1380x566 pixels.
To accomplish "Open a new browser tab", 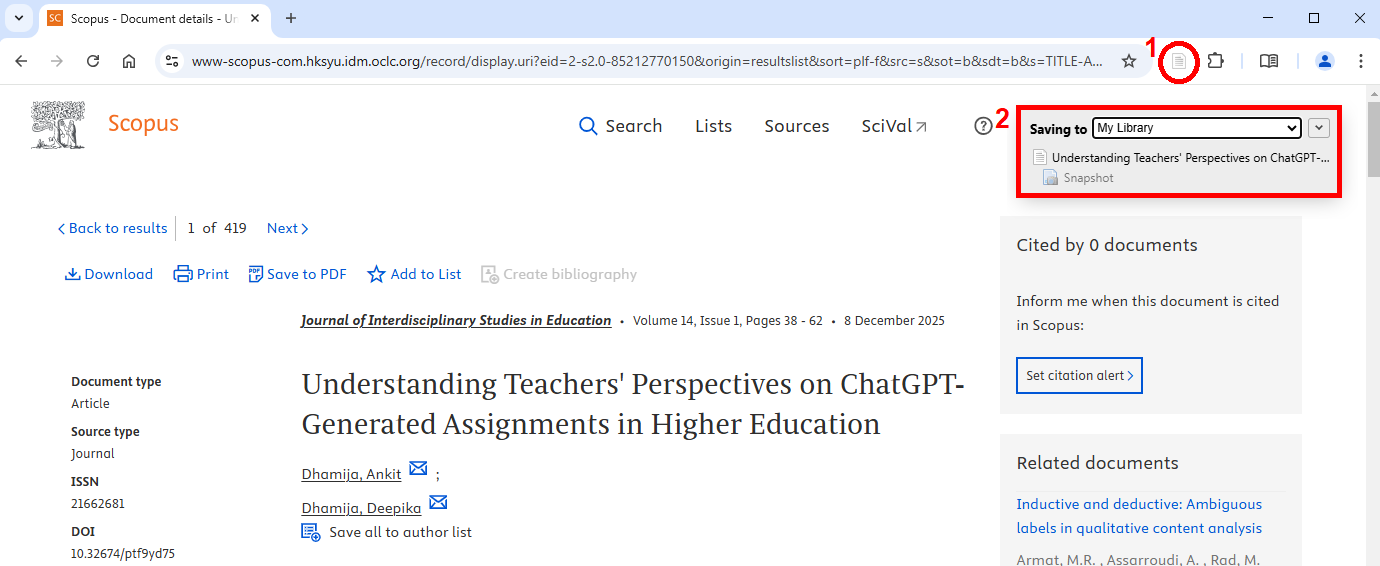I will (x=291, y=18).
